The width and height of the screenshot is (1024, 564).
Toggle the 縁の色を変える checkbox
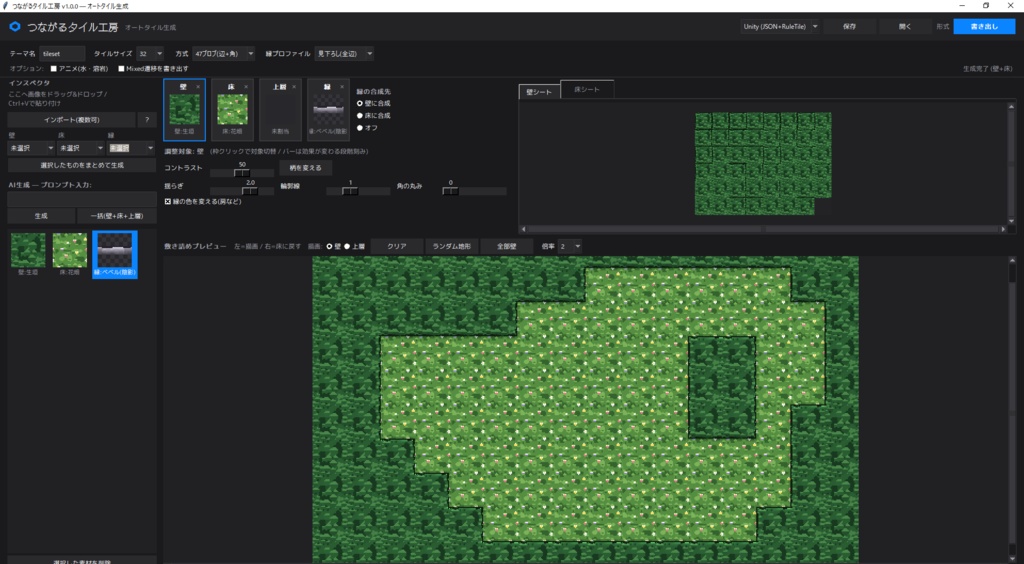coord(168,202)
